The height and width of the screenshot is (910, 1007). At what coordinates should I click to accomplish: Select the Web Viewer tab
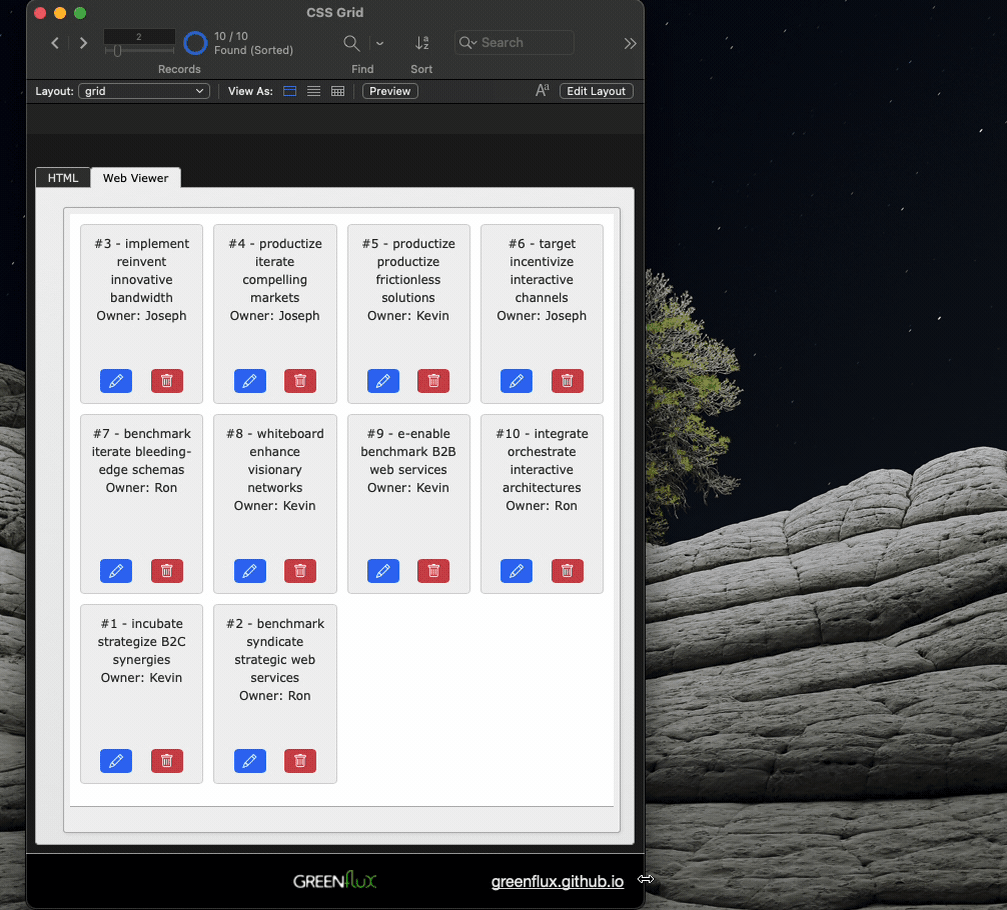tap(135, 178)
